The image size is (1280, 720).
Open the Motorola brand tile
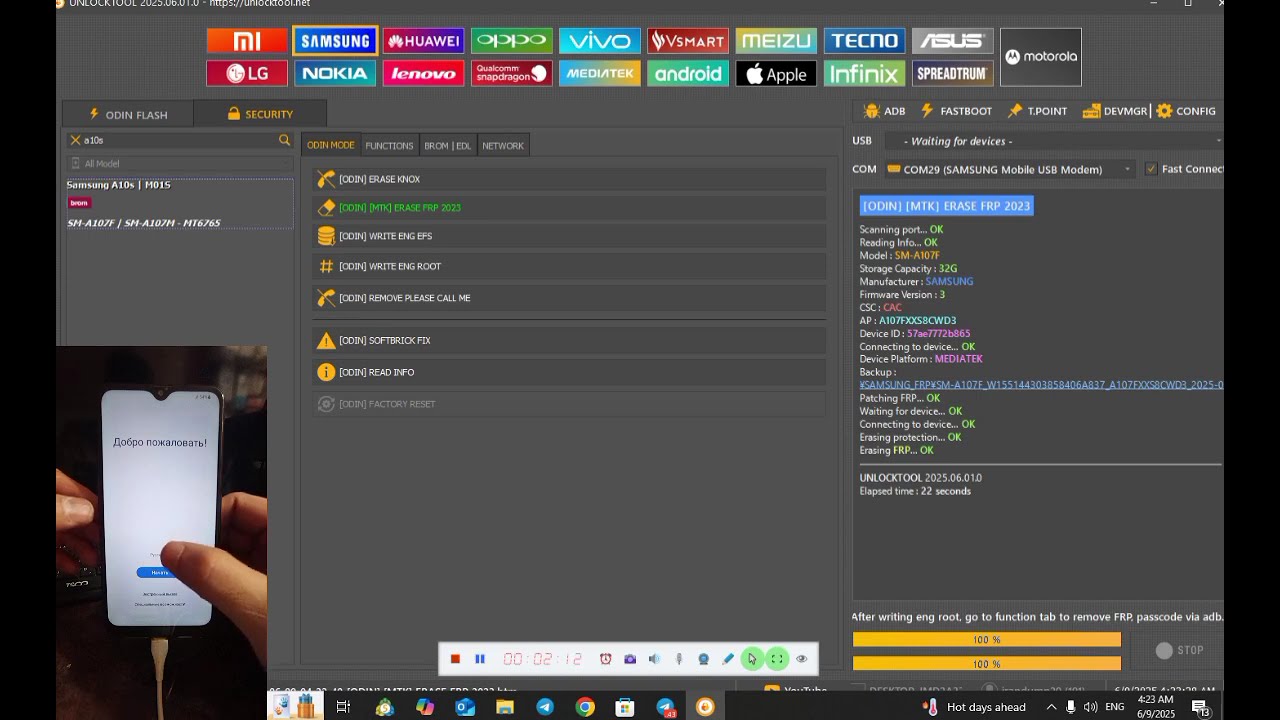coord(1041,57)
